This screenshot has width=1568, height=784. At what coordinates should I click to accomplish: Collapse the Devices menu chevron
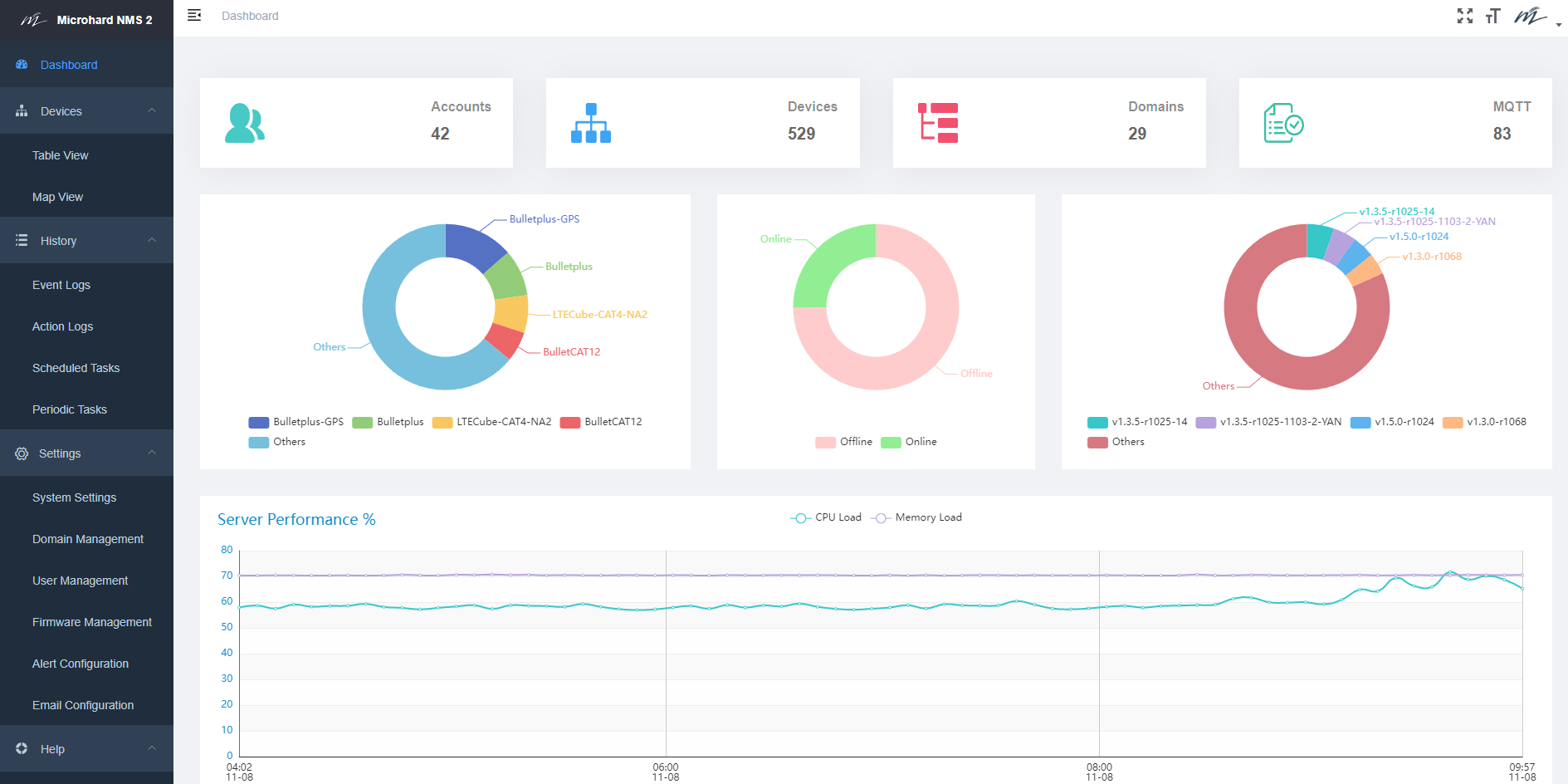coord(152,110)
